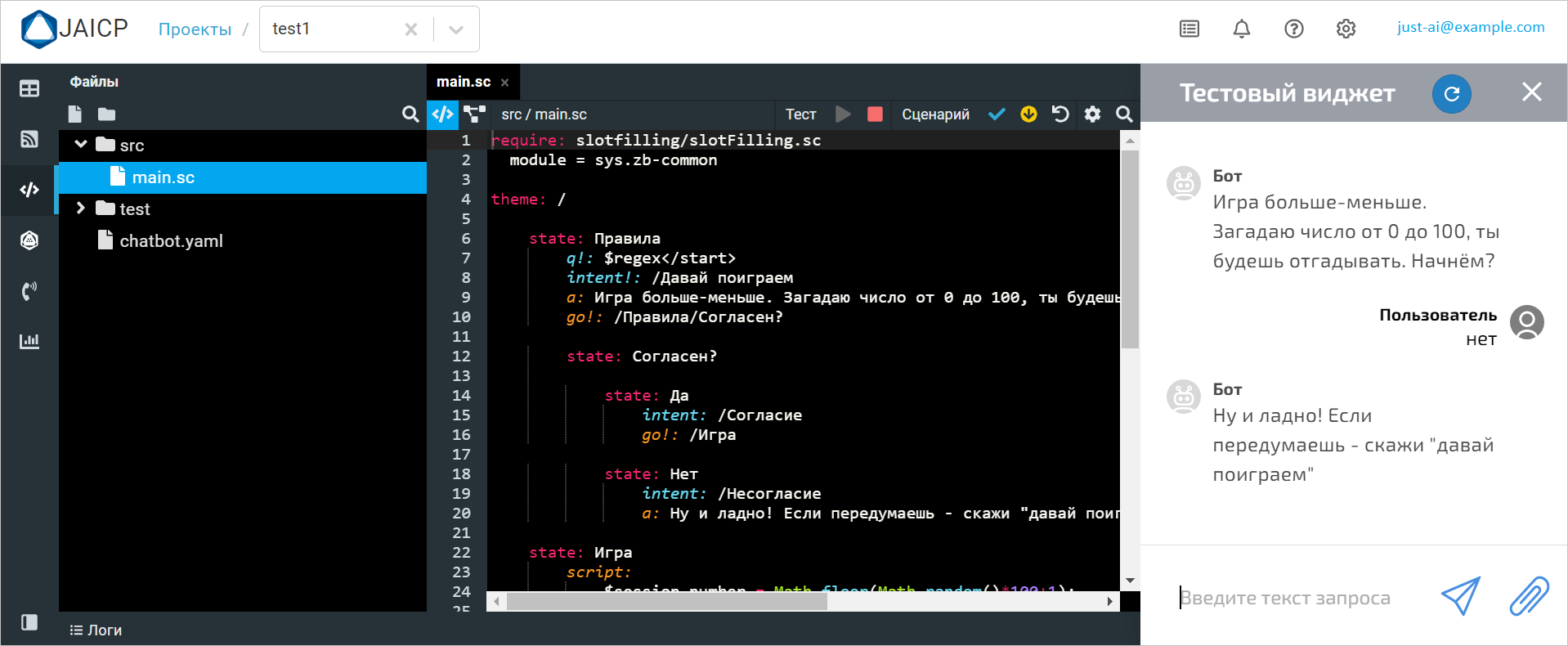This screenshot has height=646, width=1568.
Task: Go to the Проекты link
Action: (x=195, y=29)
